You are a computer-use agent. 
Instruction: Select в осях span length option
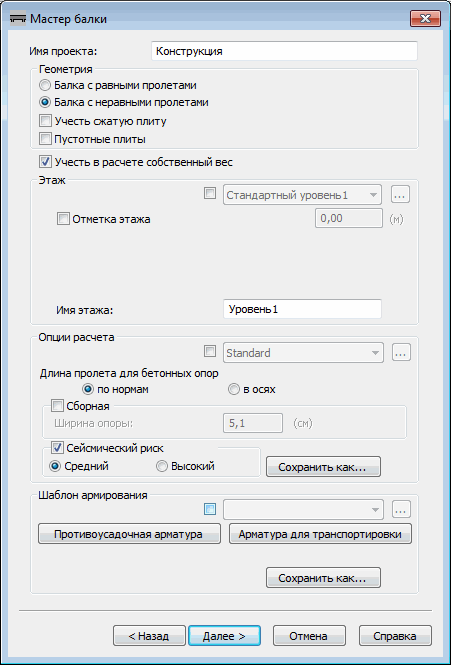(x=252, y=389)
